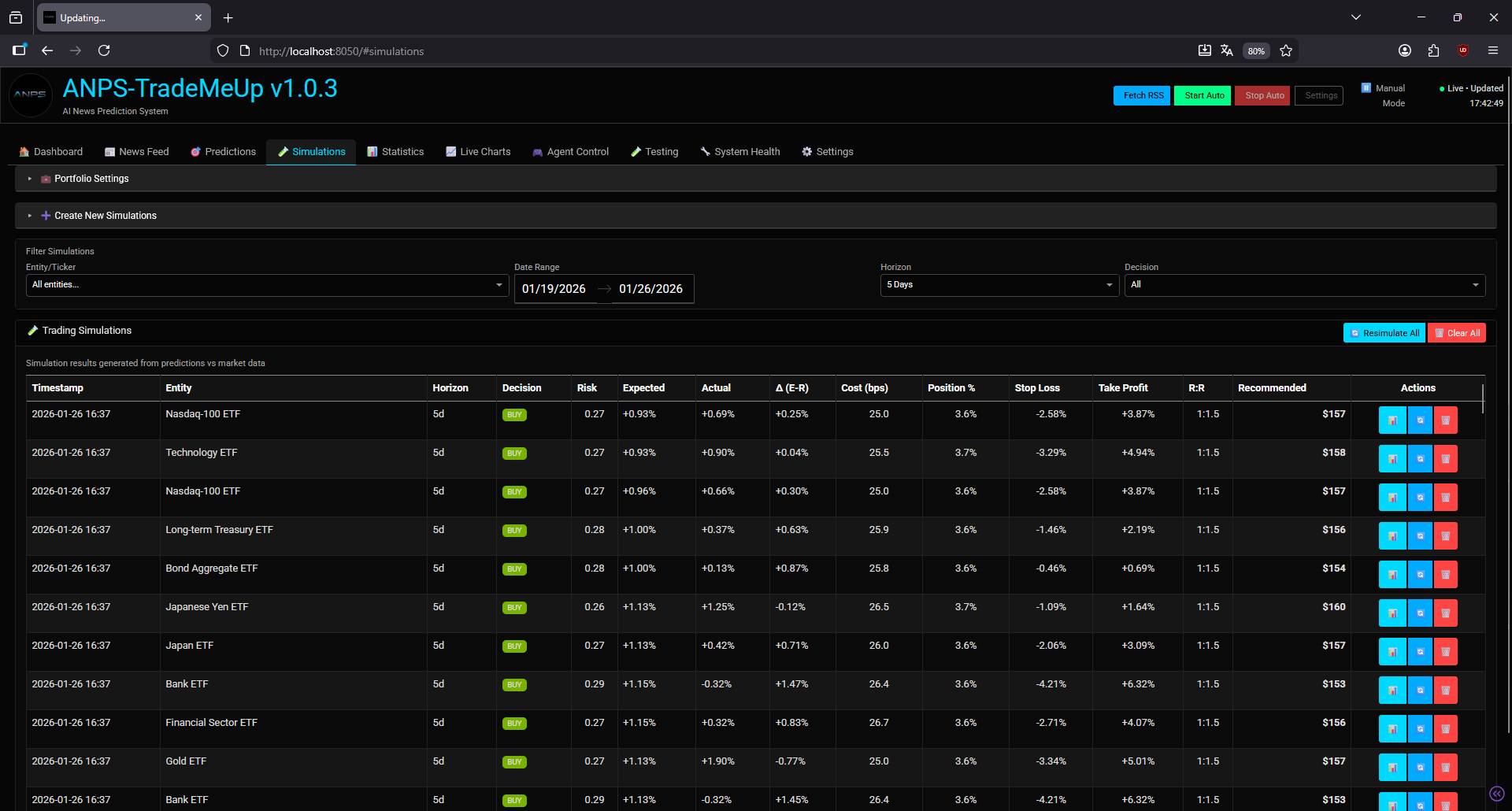
Task: Open the Decision filter dropdown
Action: pos(1305,285)
